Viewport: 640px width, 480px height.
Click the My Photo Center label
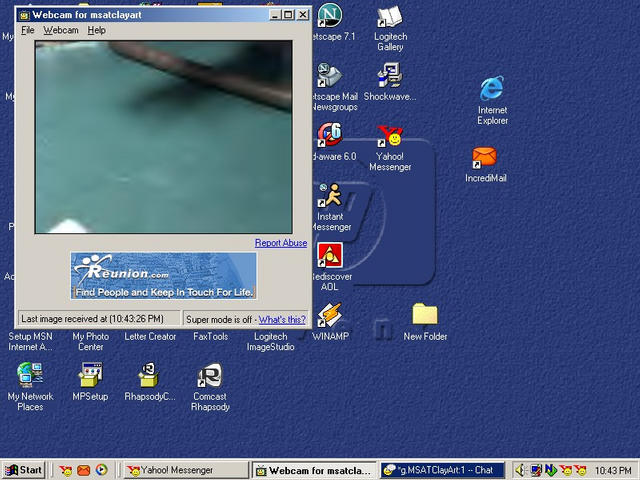click(x=91, y=342)
